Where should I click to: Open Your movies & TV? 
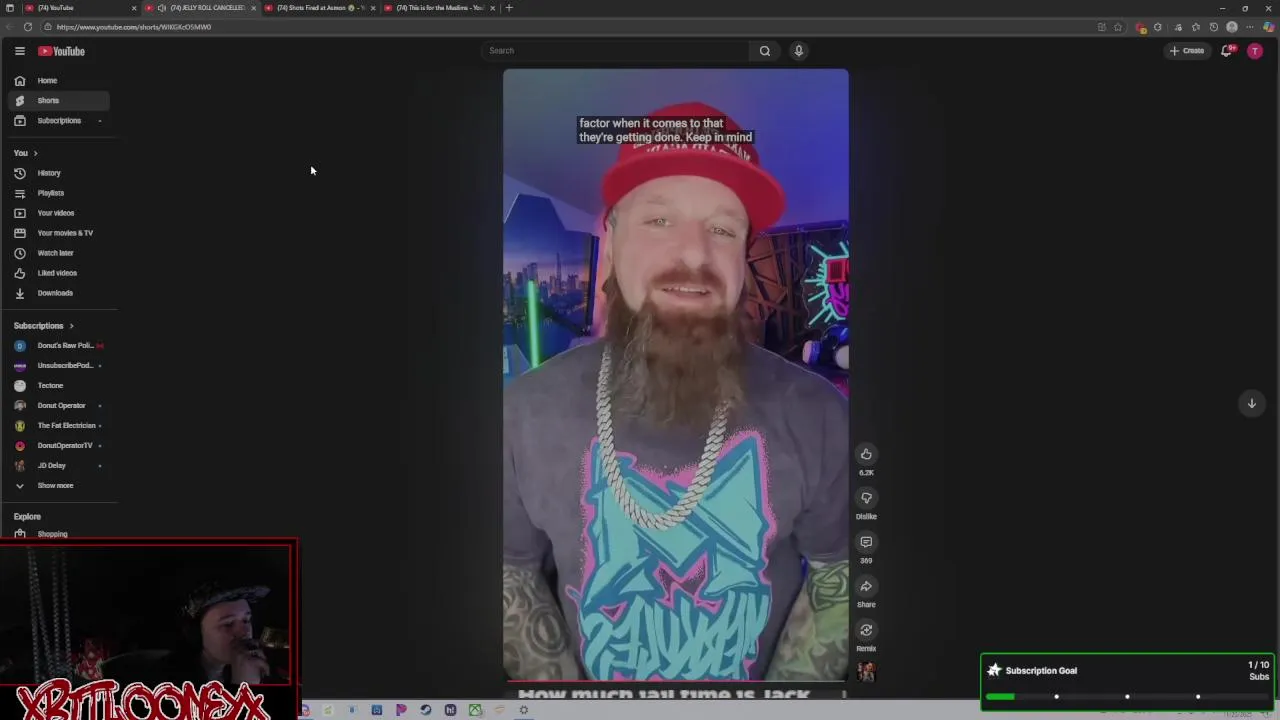click(x=59, y=233)
